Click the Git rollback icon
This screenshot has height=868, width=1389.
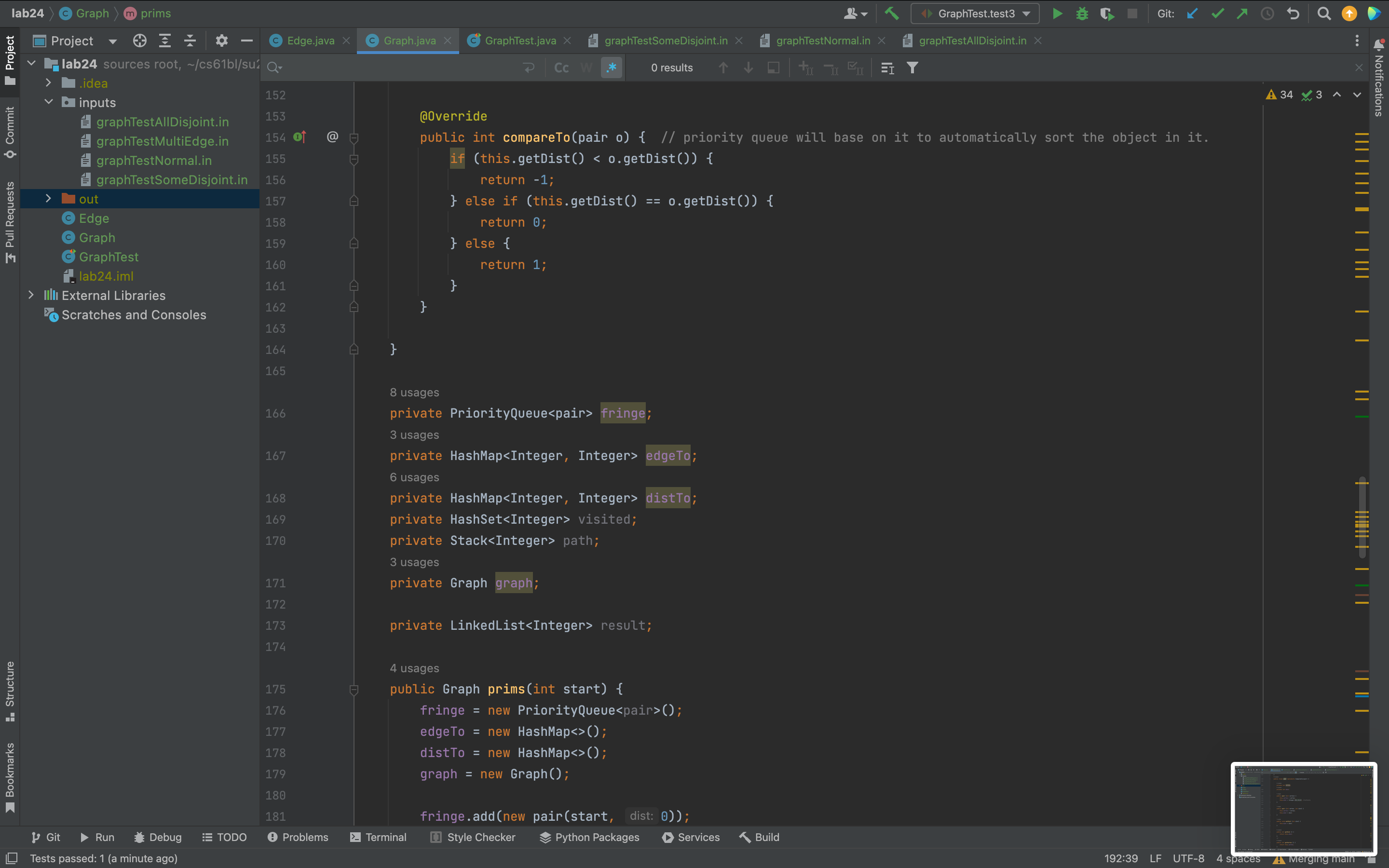tap(1293, 14)
